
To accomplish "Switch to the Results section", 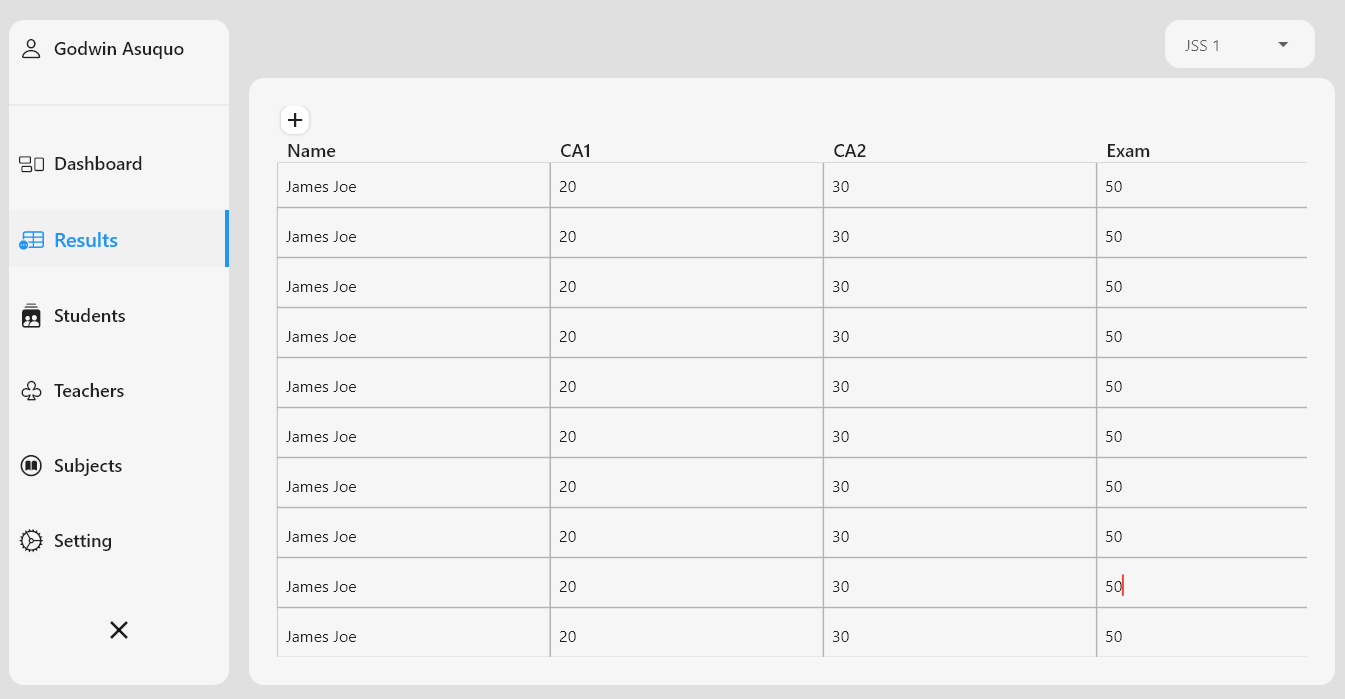I will (85, 239).
